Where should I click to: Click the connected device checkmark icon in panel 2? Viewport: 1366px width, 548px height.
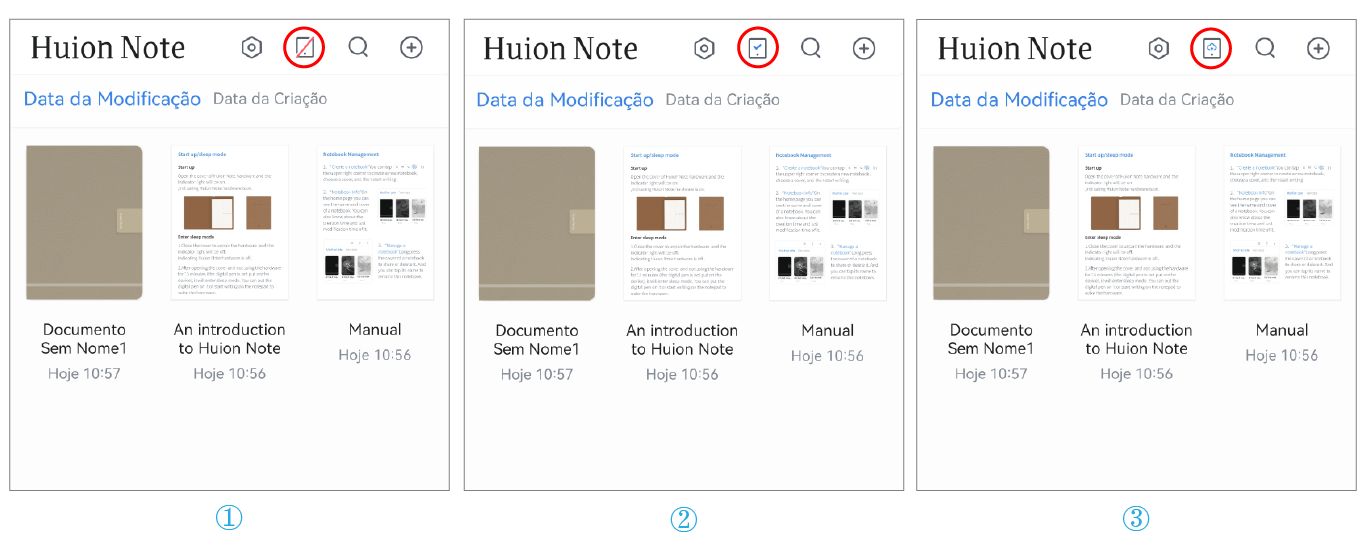coord(758,48)
